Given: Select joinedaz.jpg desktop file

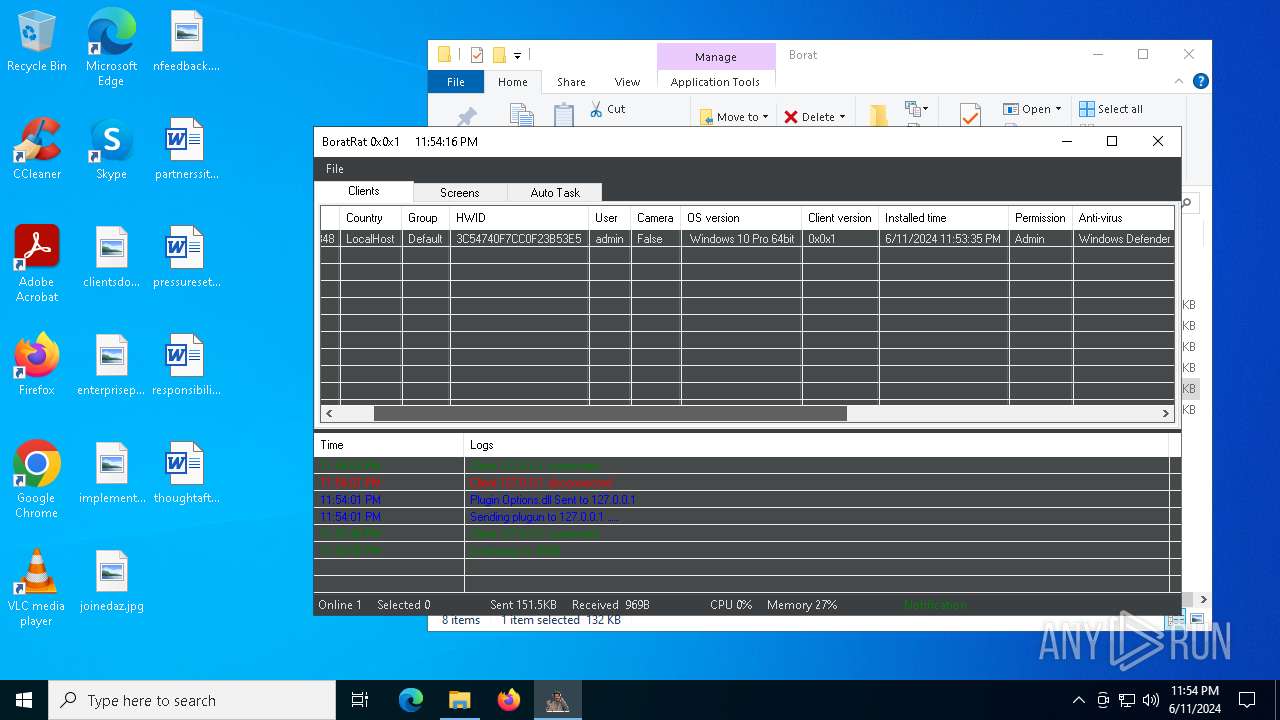Looking at the screenshot, I should click(112, 581).
